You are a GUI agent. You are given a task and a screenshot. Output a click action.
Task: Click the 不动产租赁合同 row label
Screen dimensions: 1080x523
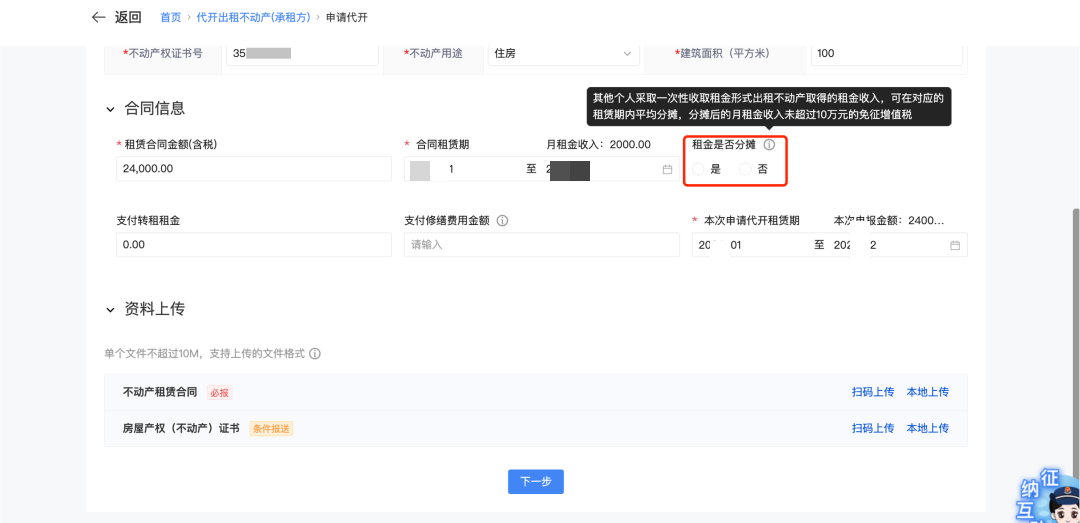pyautogui.click(x=160, y=392)
